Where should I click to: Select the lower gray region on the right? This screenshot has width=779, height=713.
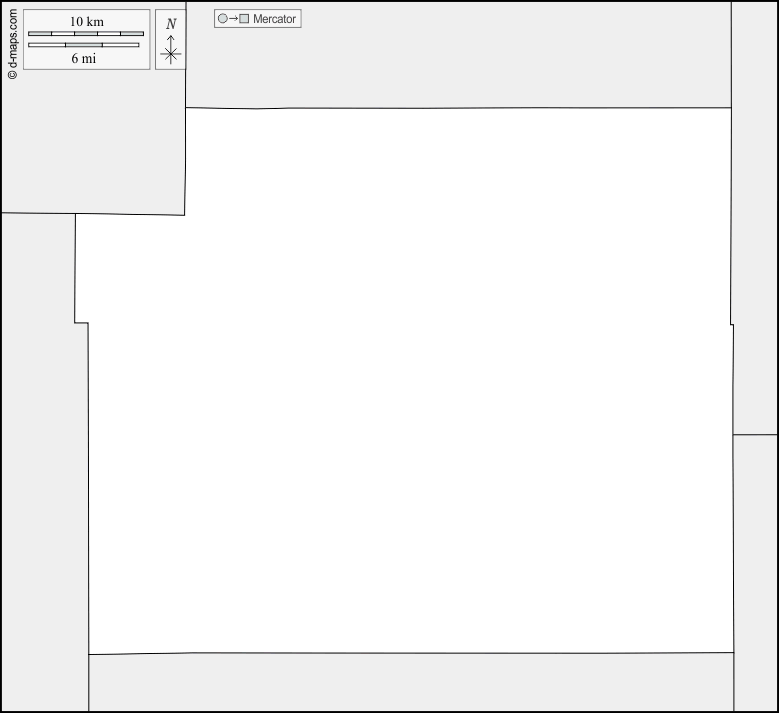756,570
